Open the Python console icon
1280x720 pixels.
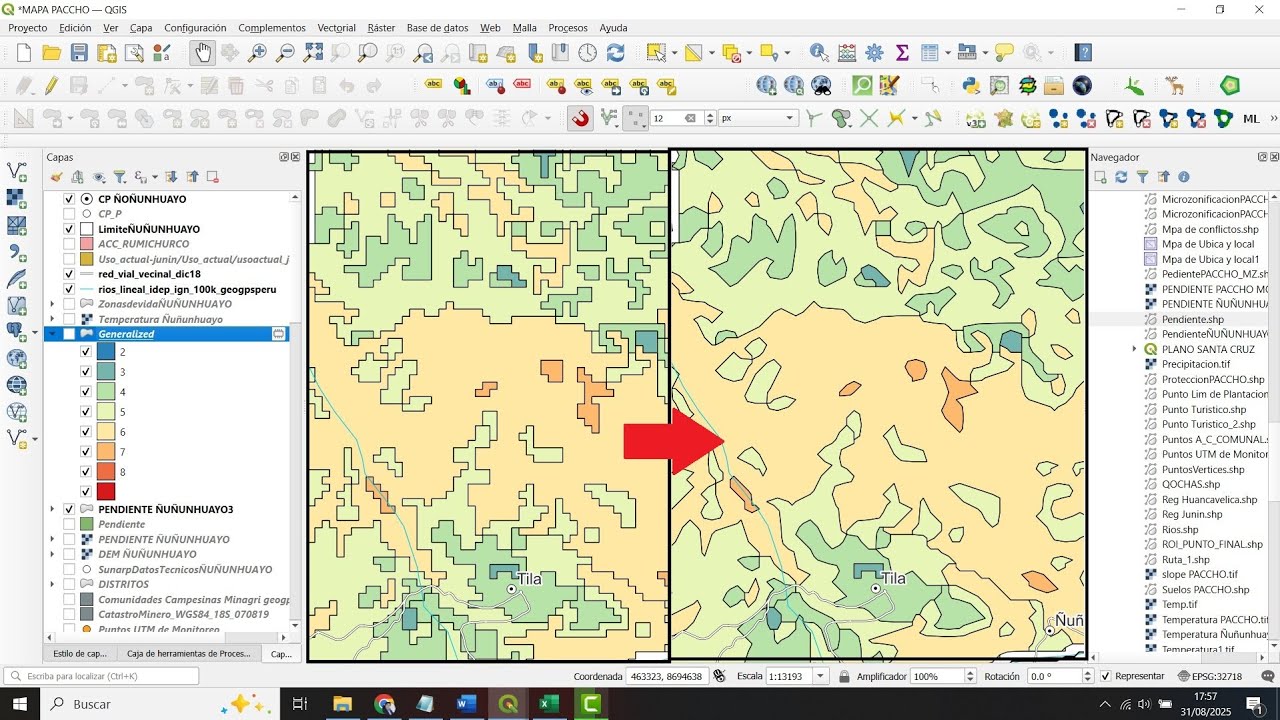[x=971, y=86]
